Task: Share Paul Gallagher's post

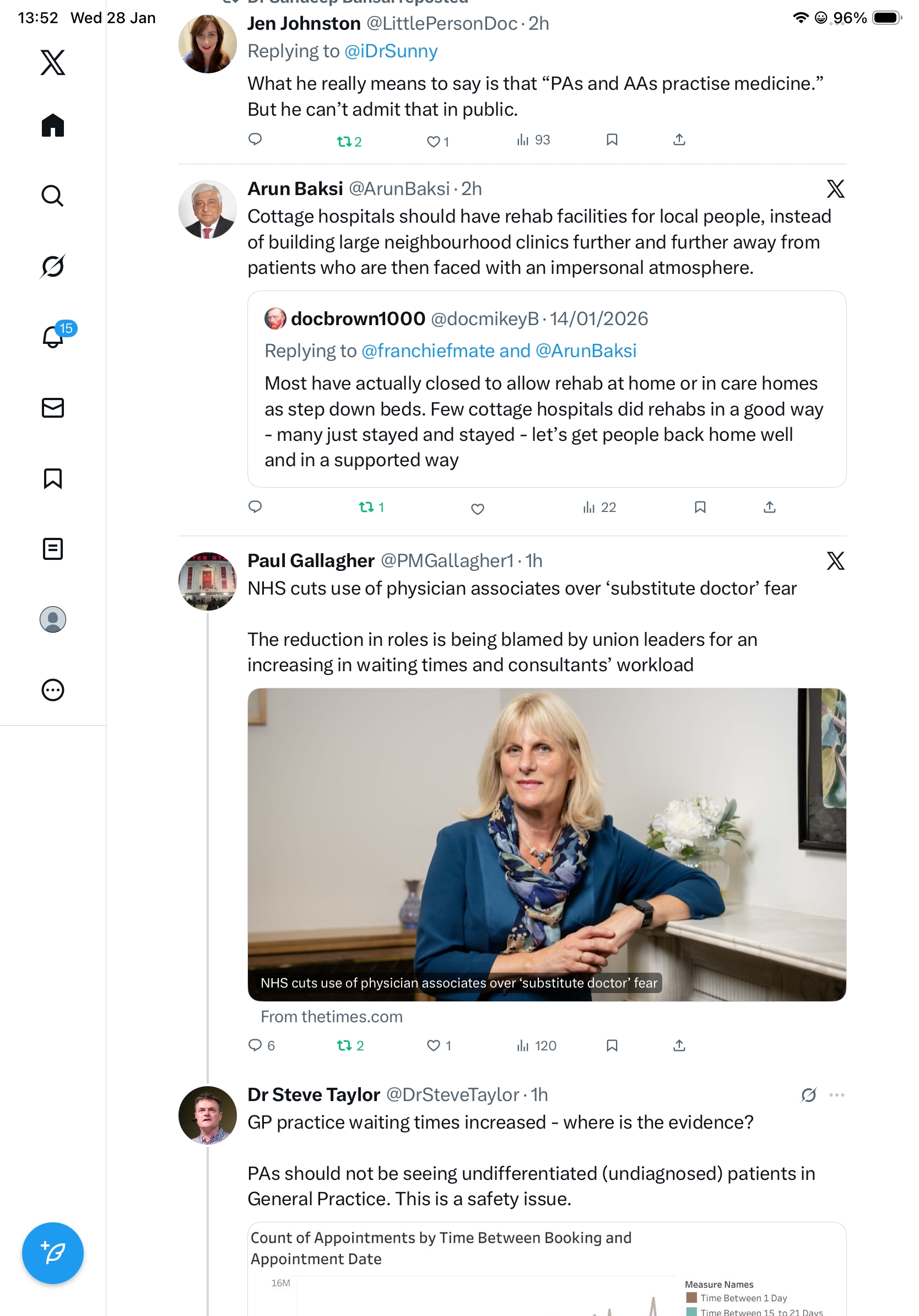Action: tap(679, 1045)
